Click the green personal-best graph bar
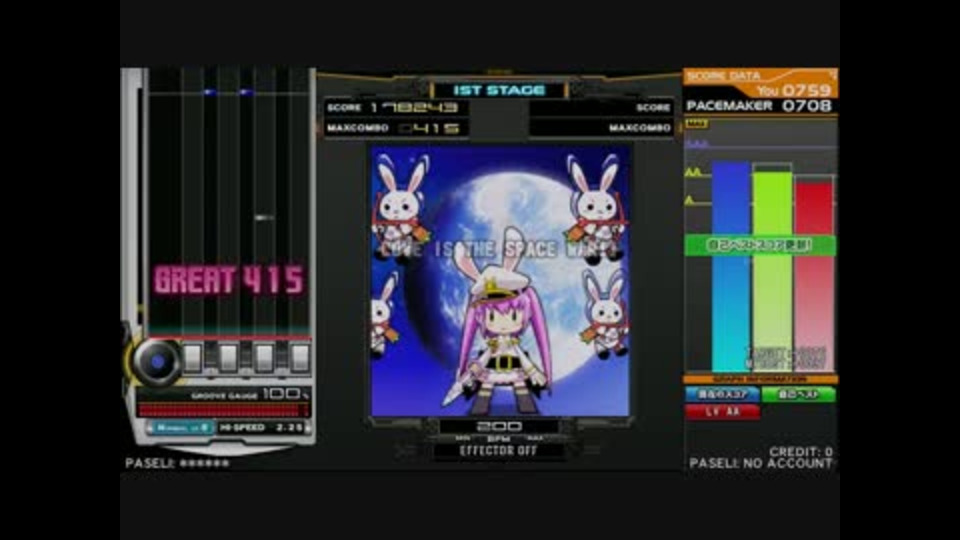 772,272
